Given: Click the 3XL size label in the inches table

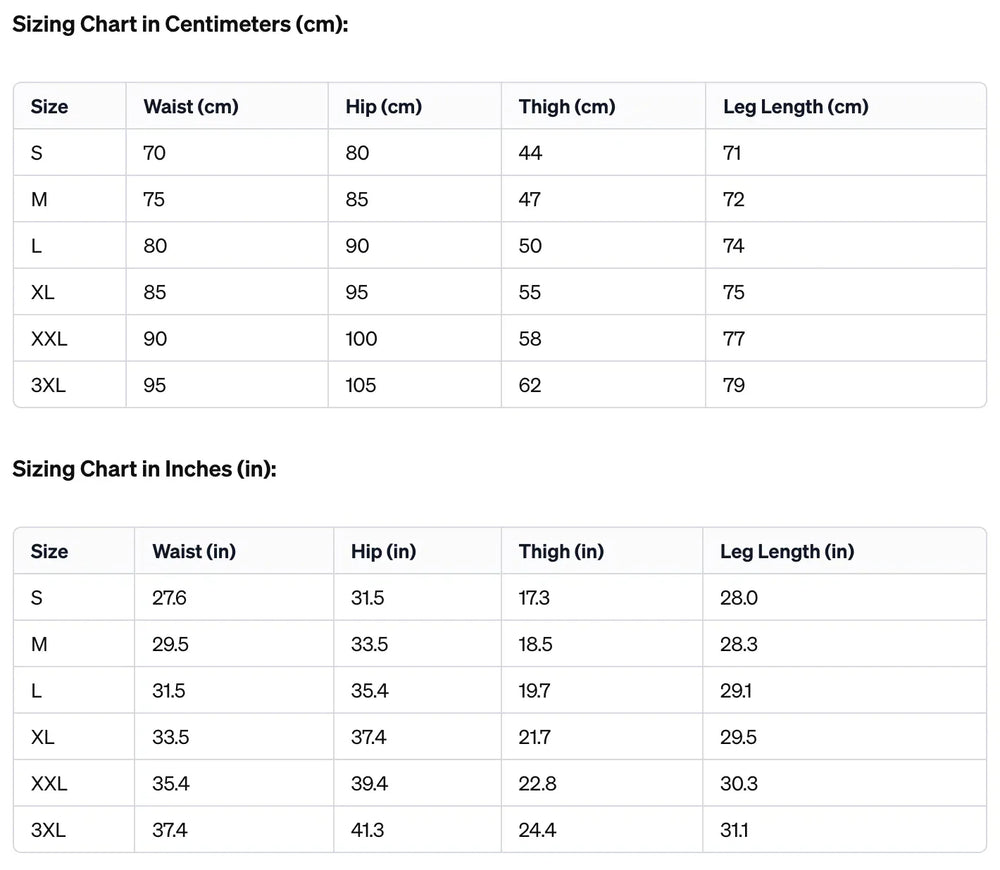Looking at the screenshot, I should coord(48,830).
